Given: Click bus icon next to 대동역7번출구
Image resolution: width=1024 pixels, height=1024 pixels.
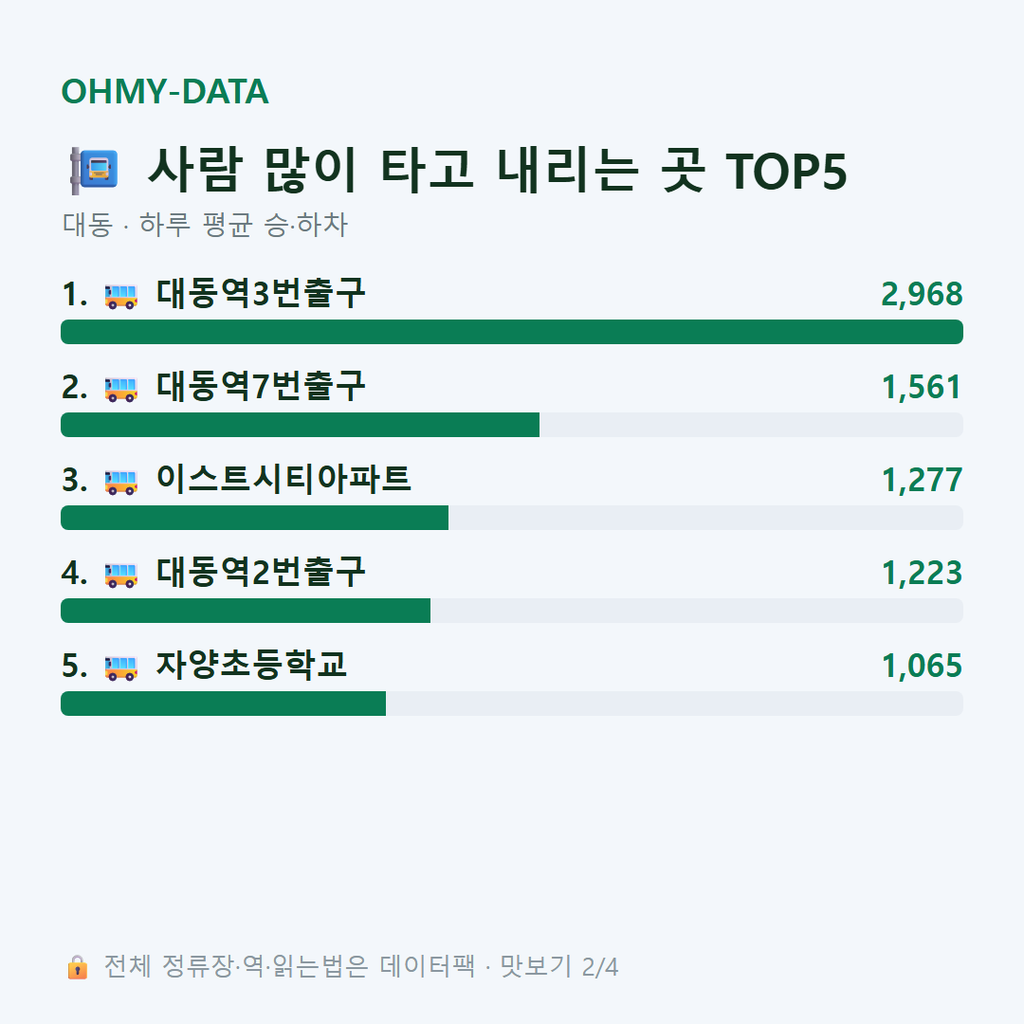Looking at the screenshot, I should click(121, 389).
